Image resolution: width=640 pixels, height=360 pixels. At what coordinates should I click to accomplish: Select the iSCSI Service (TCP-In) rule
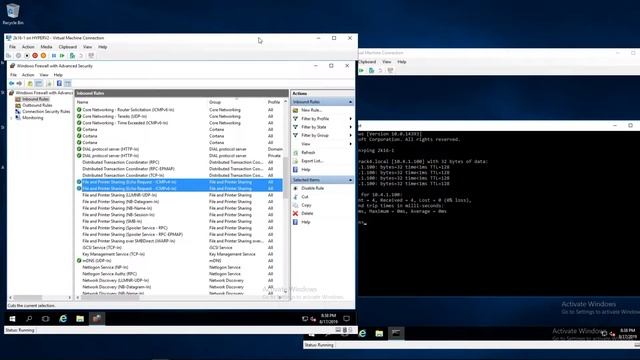tap(102, 247)
